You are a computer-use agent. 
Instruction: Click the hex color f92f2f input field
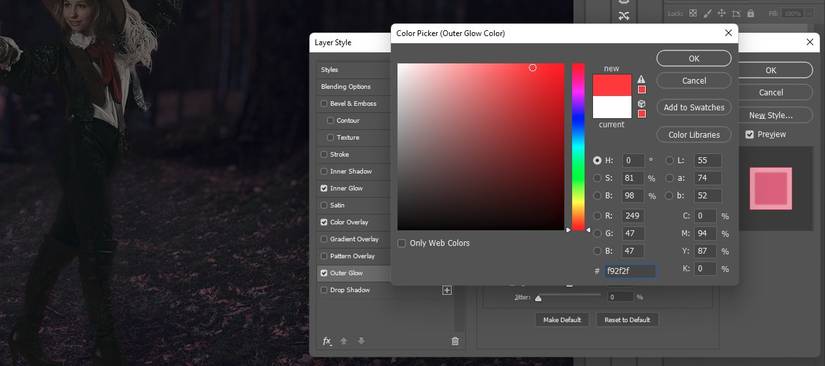coord(630,271)
